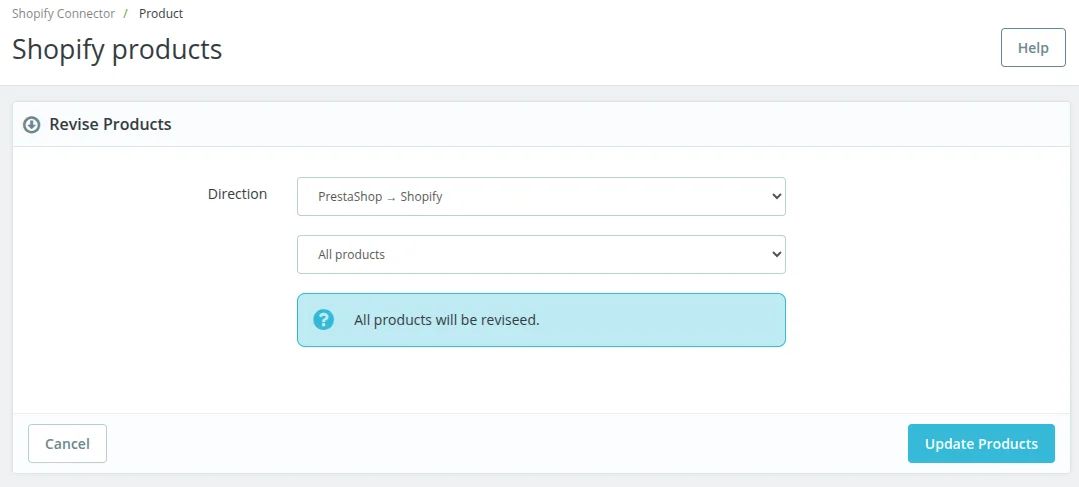Click the Revise Products circled arrow icon
The width and height of the screenshot is (1079, 487).
pyautogui.click(x=32, y=125)
